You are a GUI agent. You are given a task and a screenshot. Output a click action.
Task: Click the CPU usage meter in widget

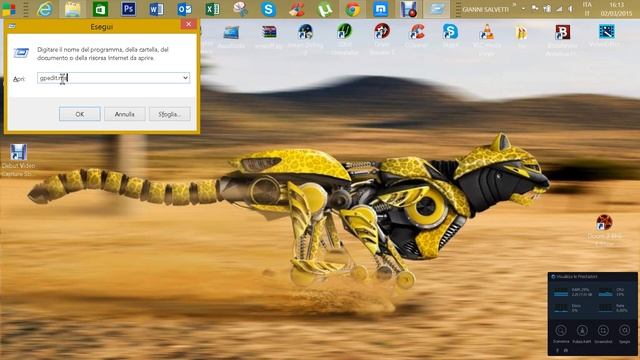pyautogui.click(x=612, y=291)
